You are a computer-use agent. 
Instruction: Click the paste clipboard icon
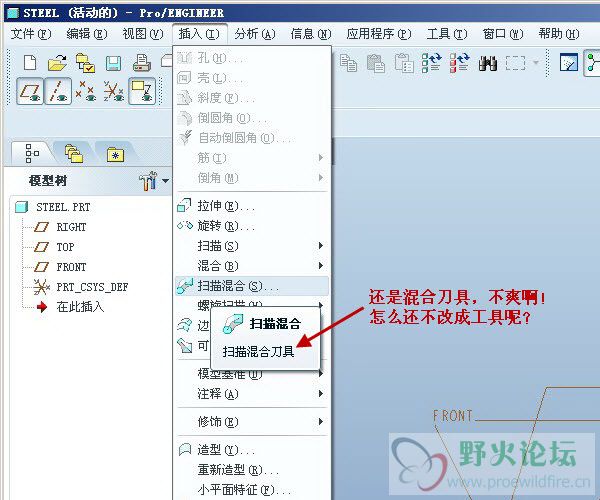(376, 63)
